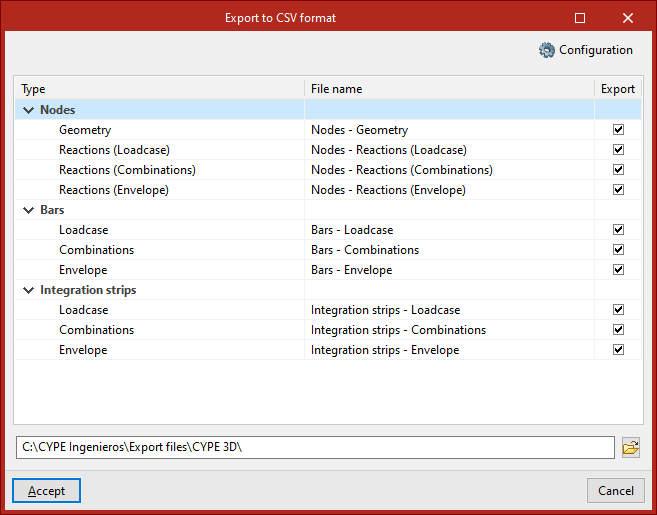The image size is (657, 515).
Task: Click the Configuration gear icon
Action: 546,50
